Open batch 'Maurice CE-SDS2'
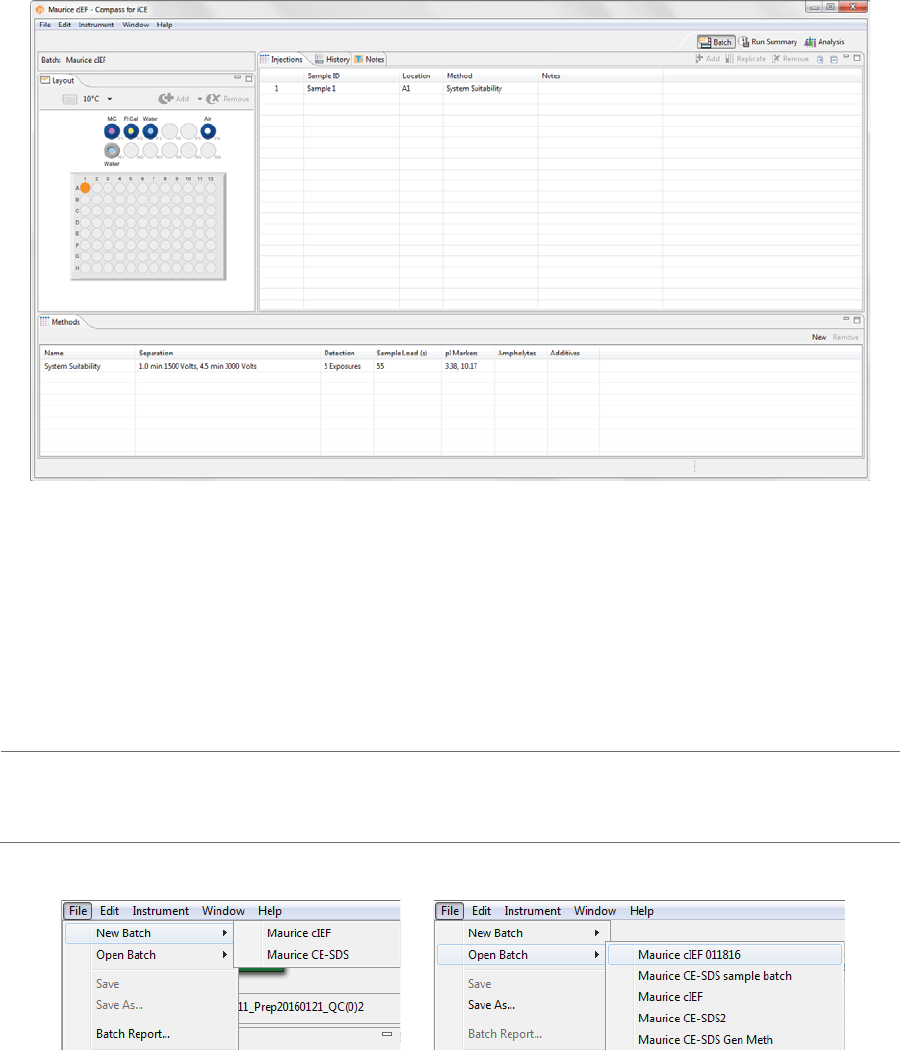 tap(725, 1019)
